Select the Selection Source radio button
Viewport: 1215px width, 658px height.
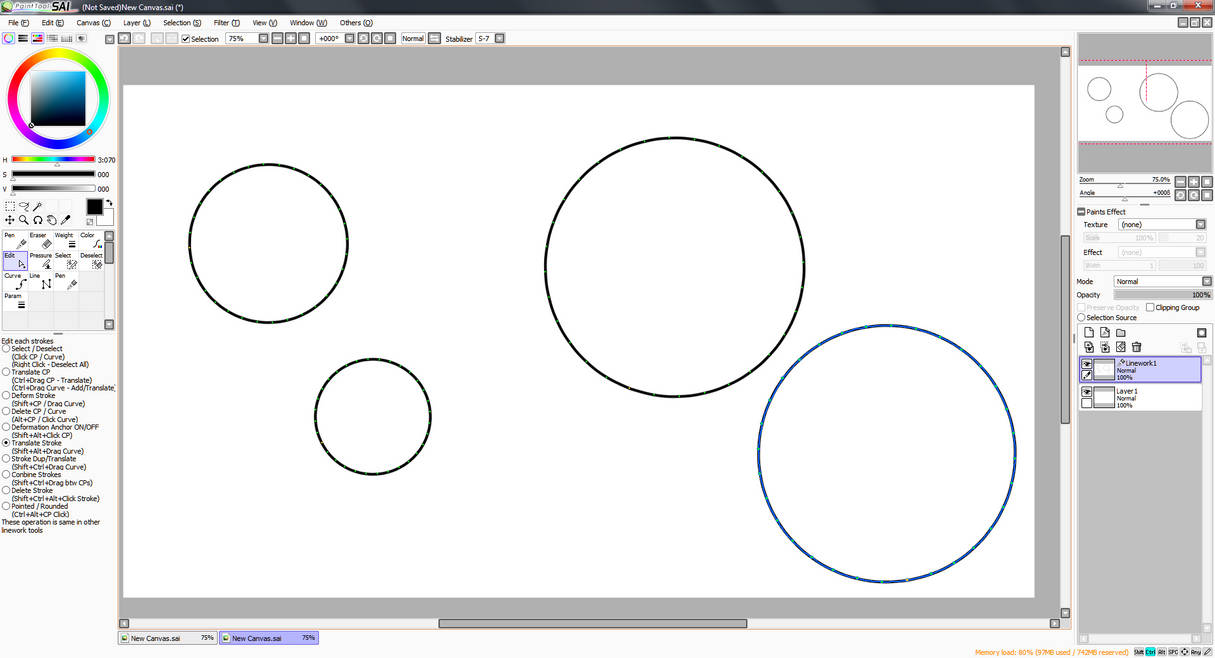[x=1081, y=318]
